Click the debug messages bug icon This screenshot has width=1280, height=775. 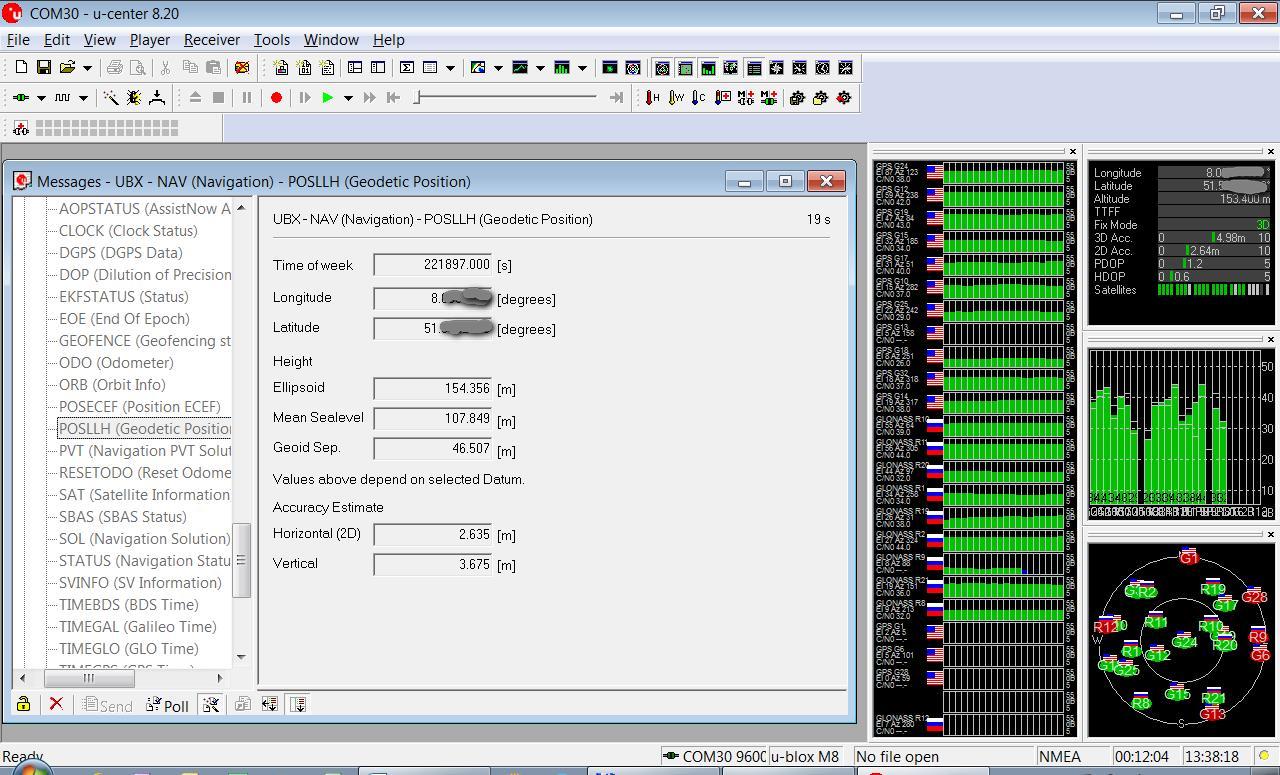click(134, 98)
